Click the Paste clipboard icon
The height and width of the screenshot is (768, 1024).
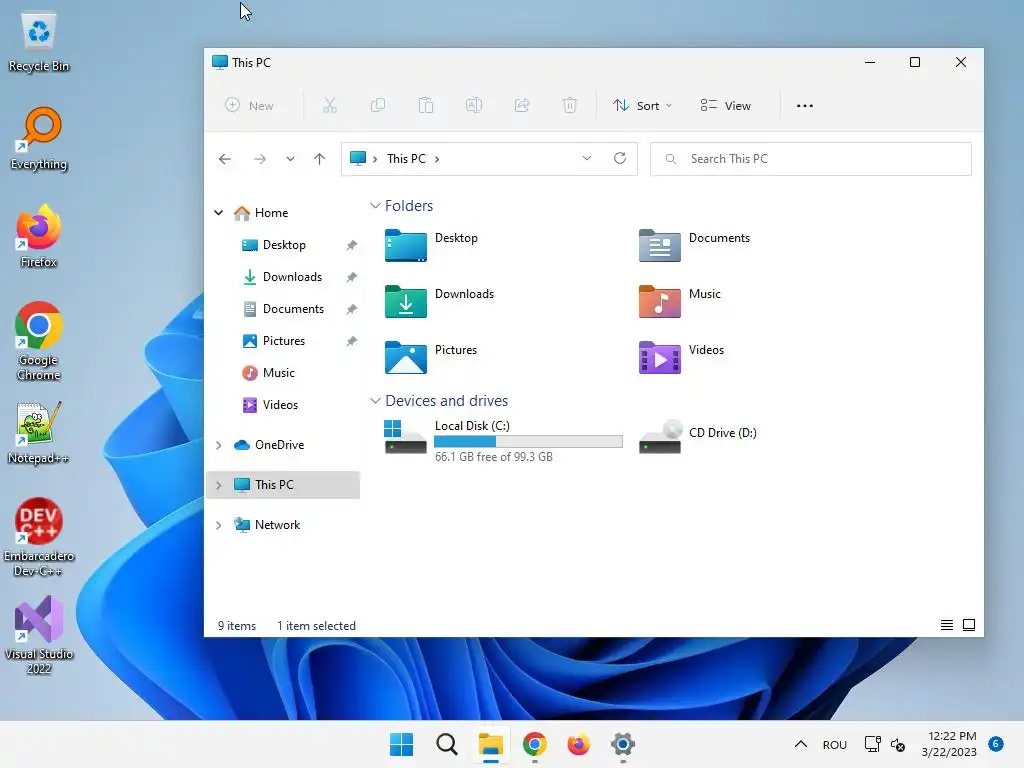(x=426, y=105)
